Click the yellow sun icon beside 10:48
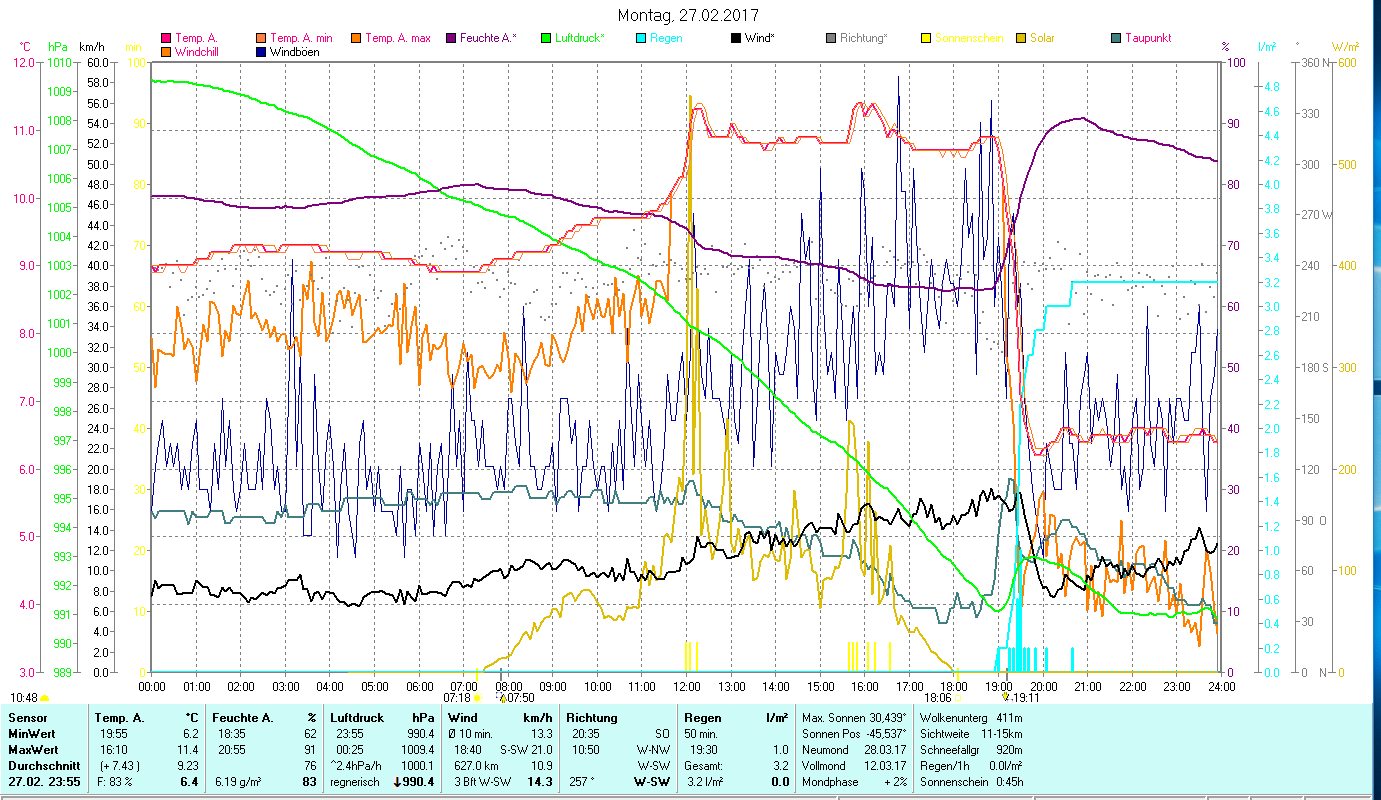The height and width of the screenshot is (800, 1381). (x=43, y=698)
